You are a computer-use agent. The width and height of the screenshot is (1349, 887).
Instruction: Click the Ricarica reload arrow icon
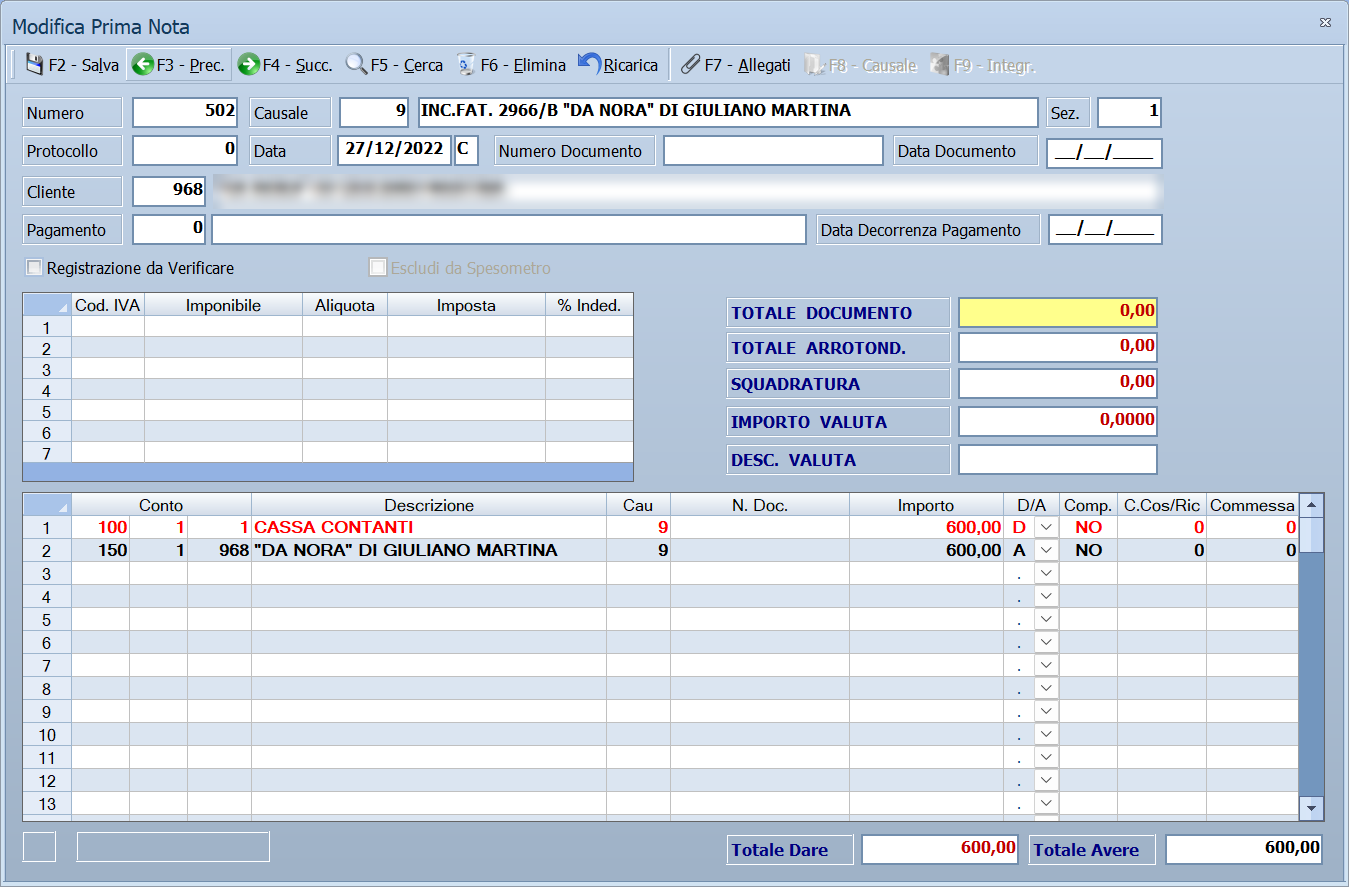click(590, 65)
